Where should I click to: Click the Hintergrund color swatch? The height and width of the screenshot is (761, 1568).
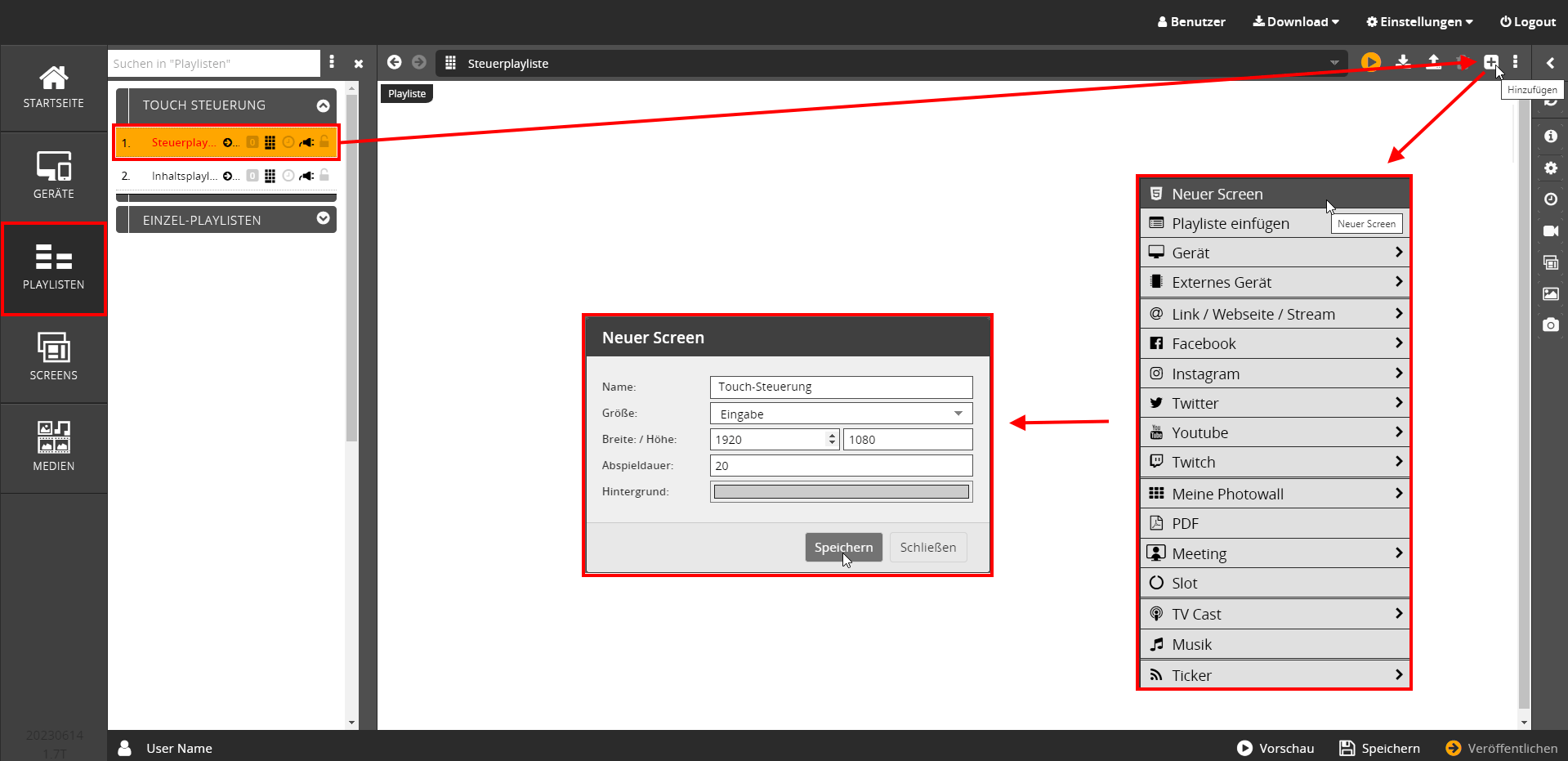point(841,492)
